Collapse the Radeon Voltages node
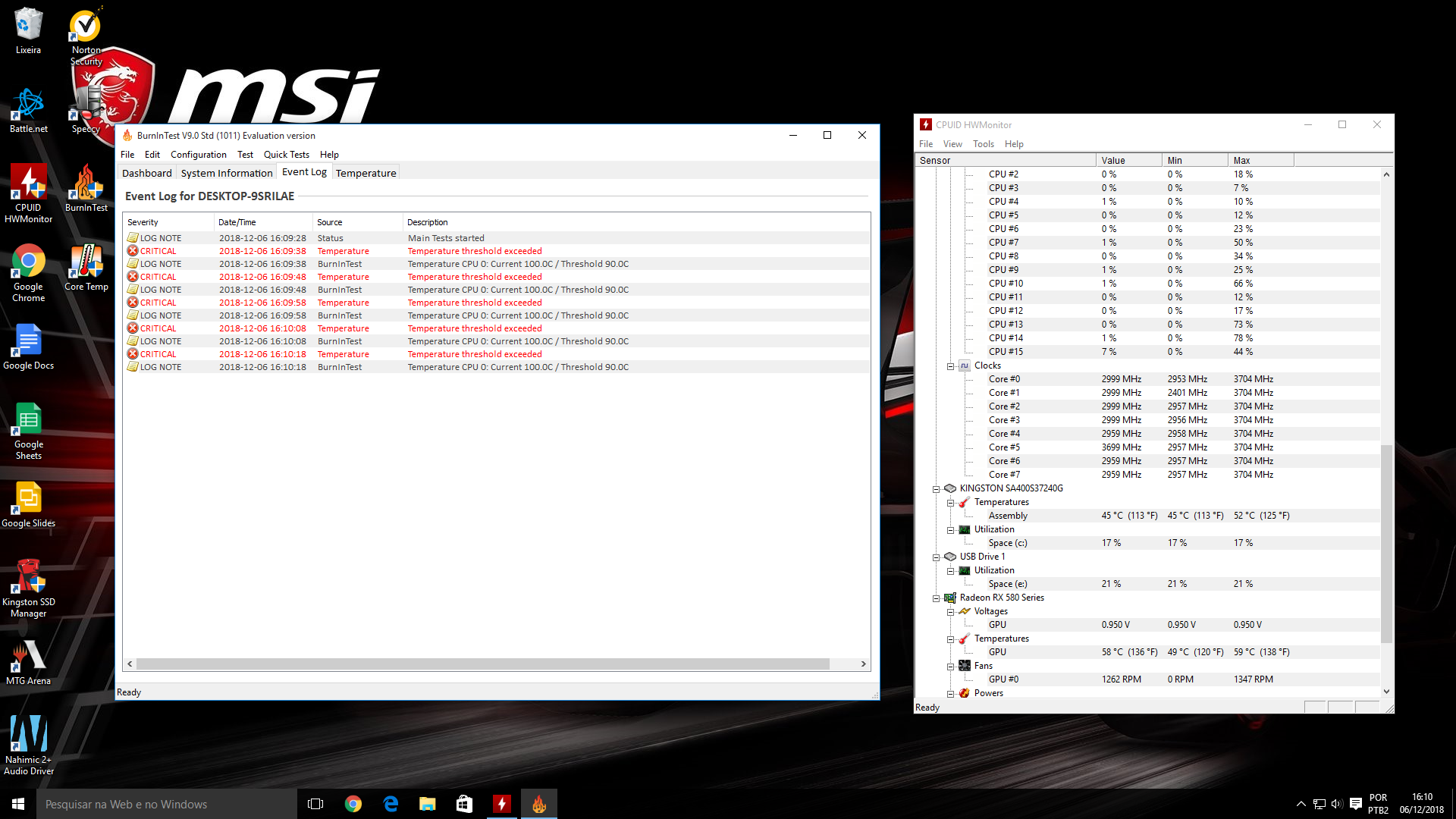Image resolution: width=1456 pixels, height=819 pixels. coord(950,612)
